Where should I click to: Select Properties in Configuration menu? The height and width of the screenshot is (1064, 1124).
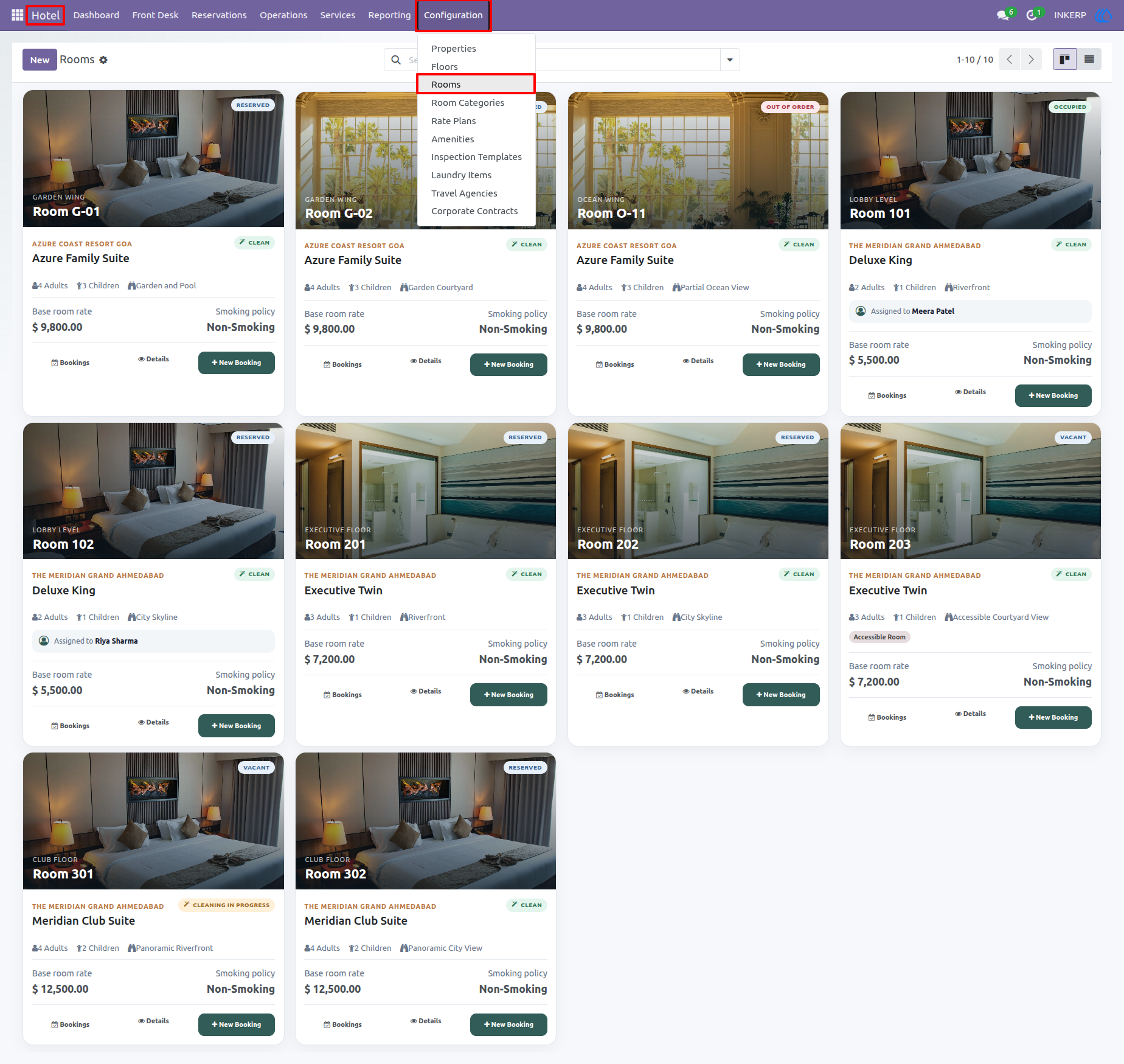click(476, 49)
